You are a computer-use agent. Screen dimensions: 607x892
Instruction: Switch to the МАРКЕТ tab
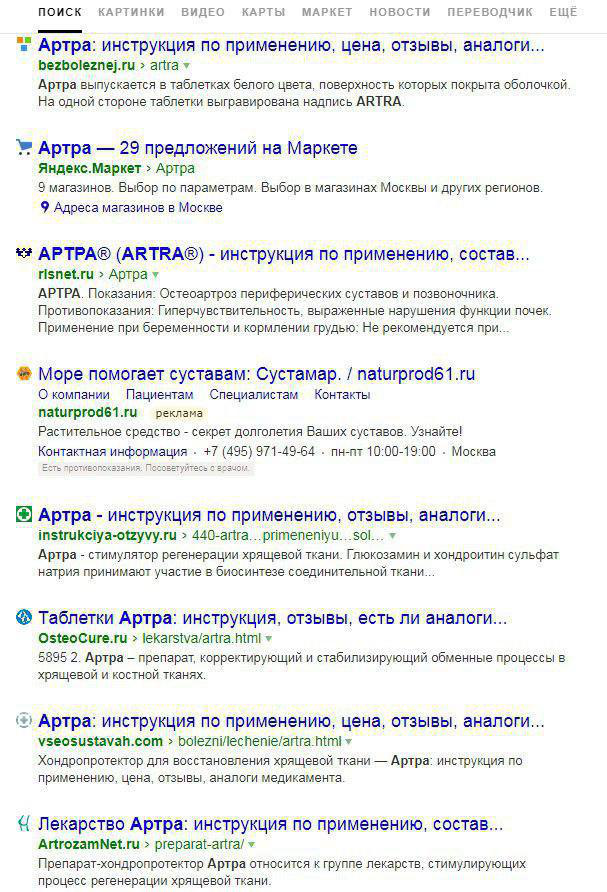click(327, 12)
